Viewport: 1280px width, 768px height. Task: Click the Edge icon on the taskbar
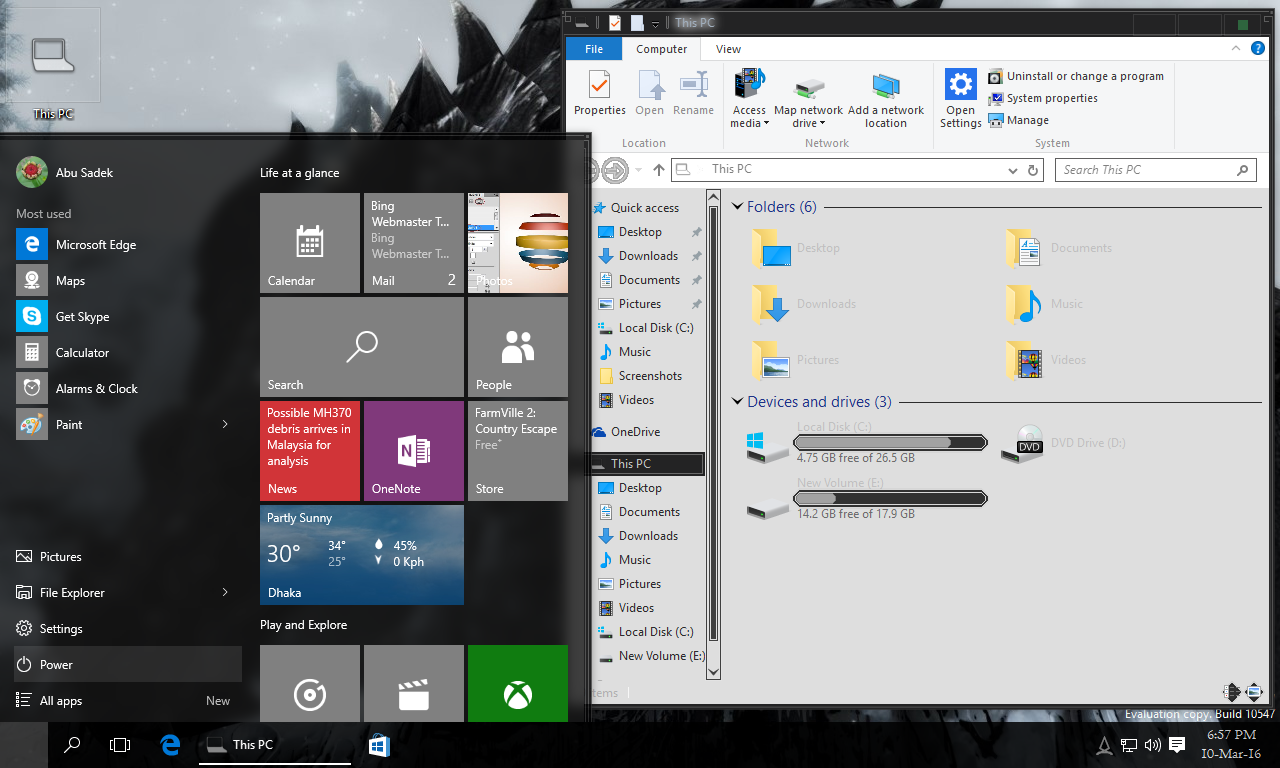pos(170,745)
